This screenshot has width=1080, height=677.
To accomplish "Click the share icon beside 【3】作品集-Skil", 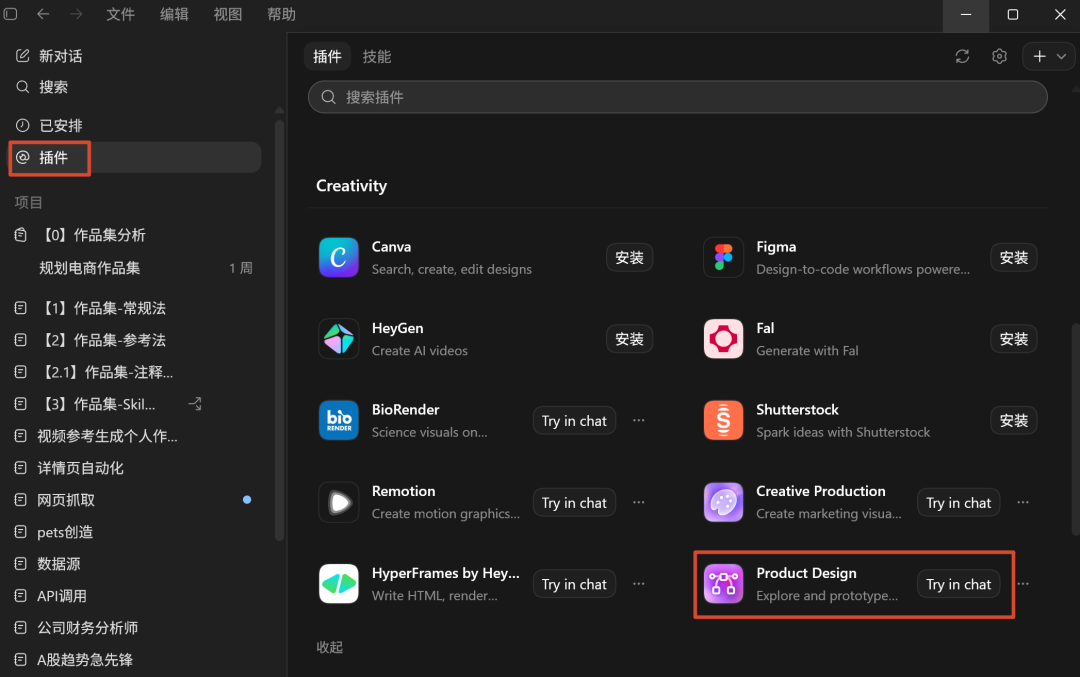I will tap(195, 404).
